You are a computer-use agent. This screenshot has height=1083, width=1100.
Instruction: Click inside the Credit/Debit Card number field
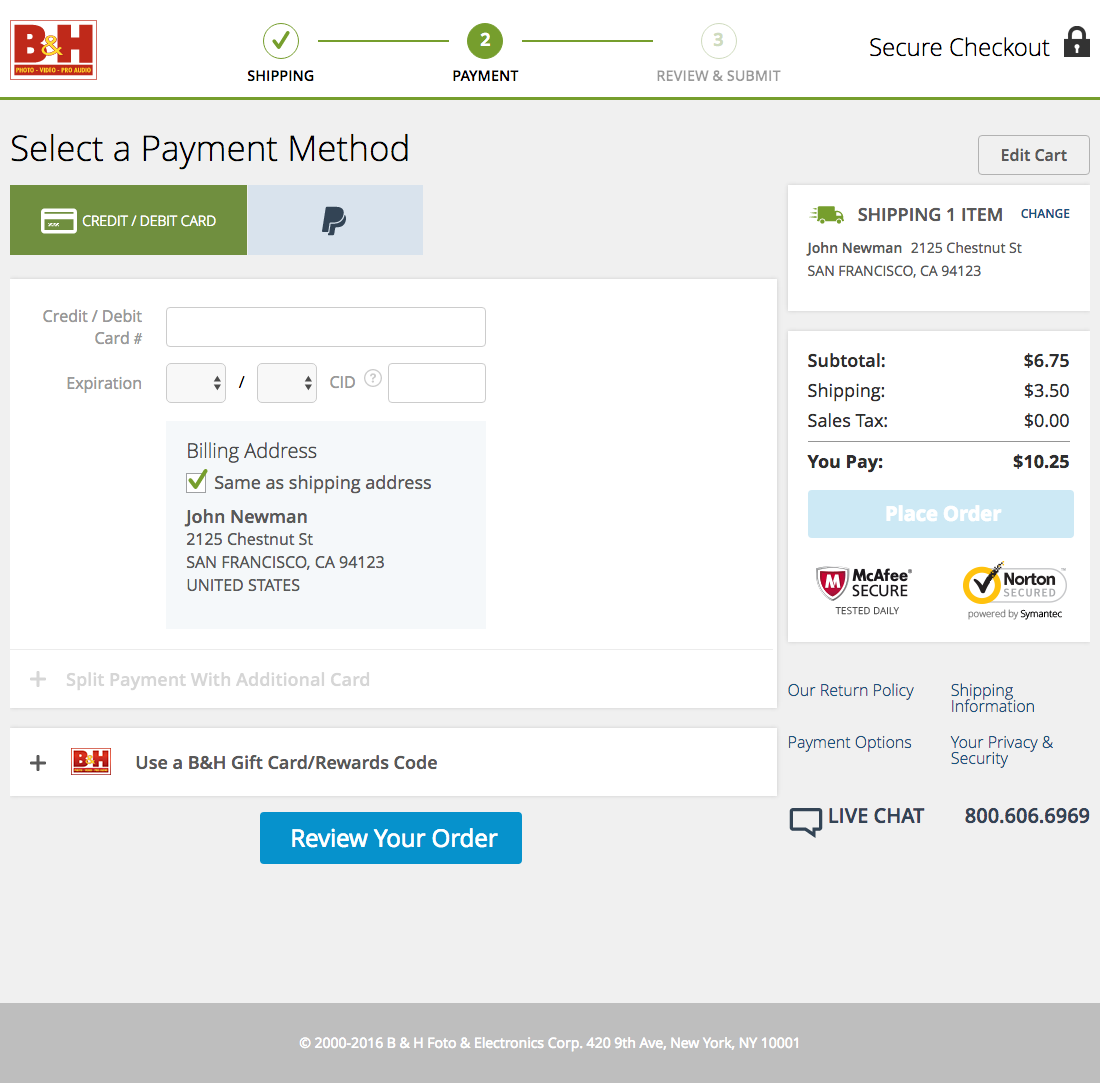tap(325, 327)
